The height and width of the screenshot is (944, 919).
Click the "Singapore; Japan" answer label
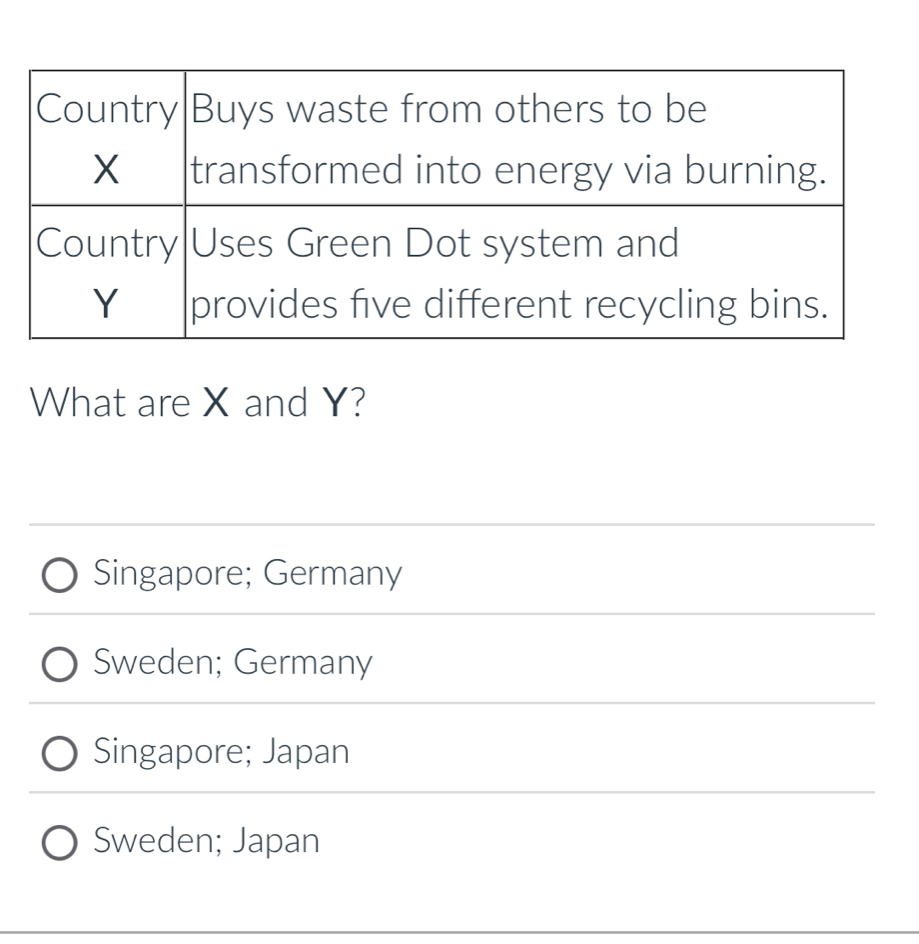tap(221, 751)
